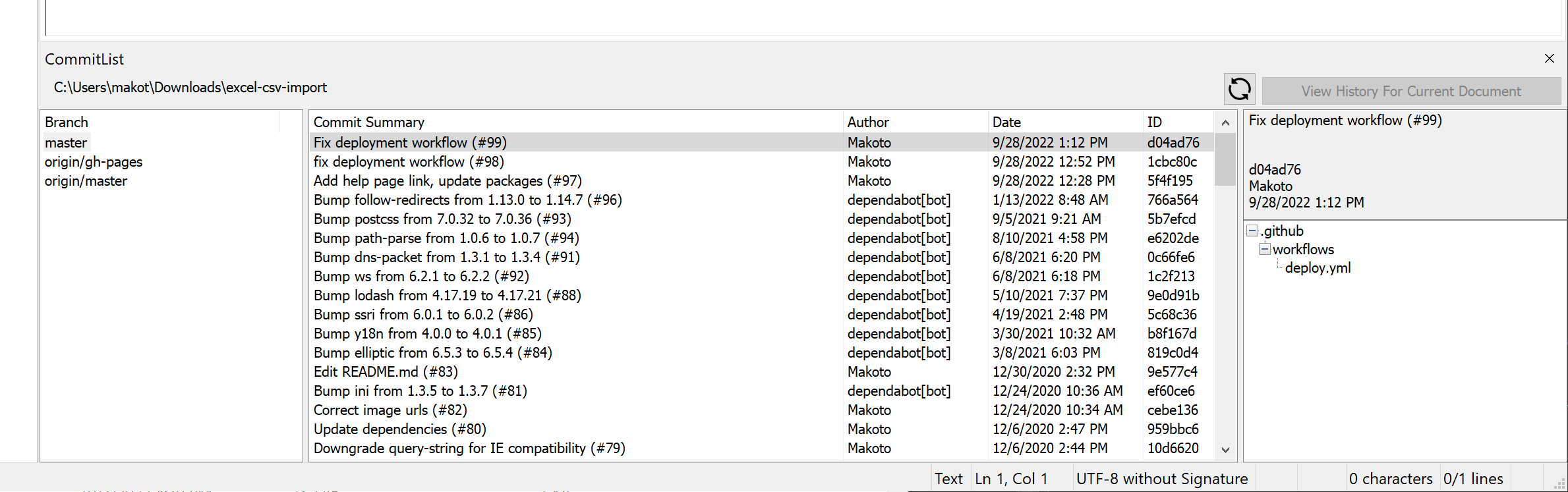Click the 0 characters status entry
This screenshot has height=492, width=1568.
click(x=1391, y=479)
